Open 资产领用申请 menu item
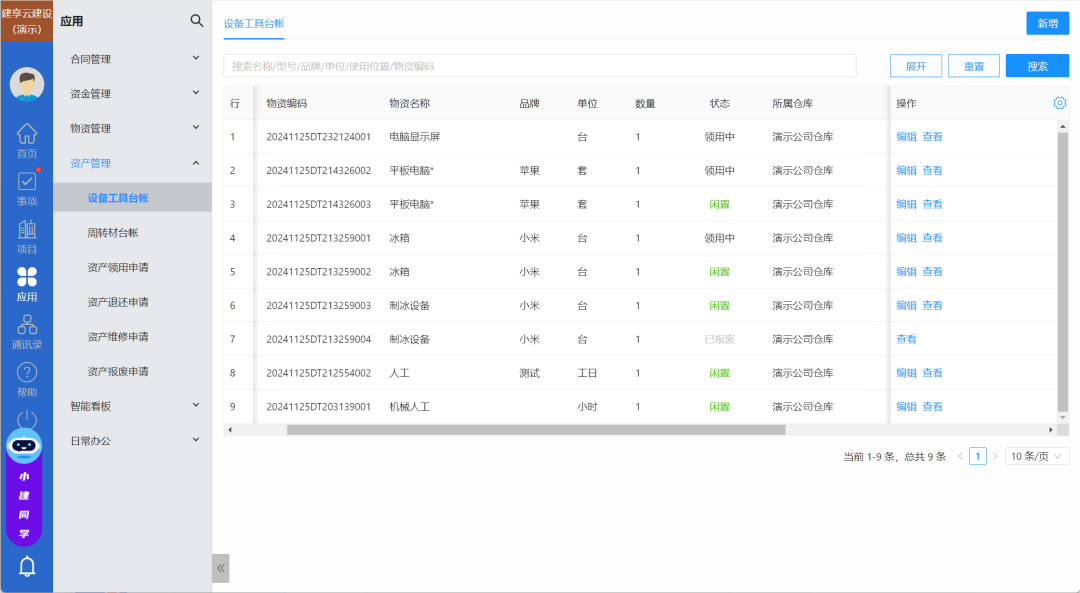The image size is (1080, 593). tap(118, 268)
